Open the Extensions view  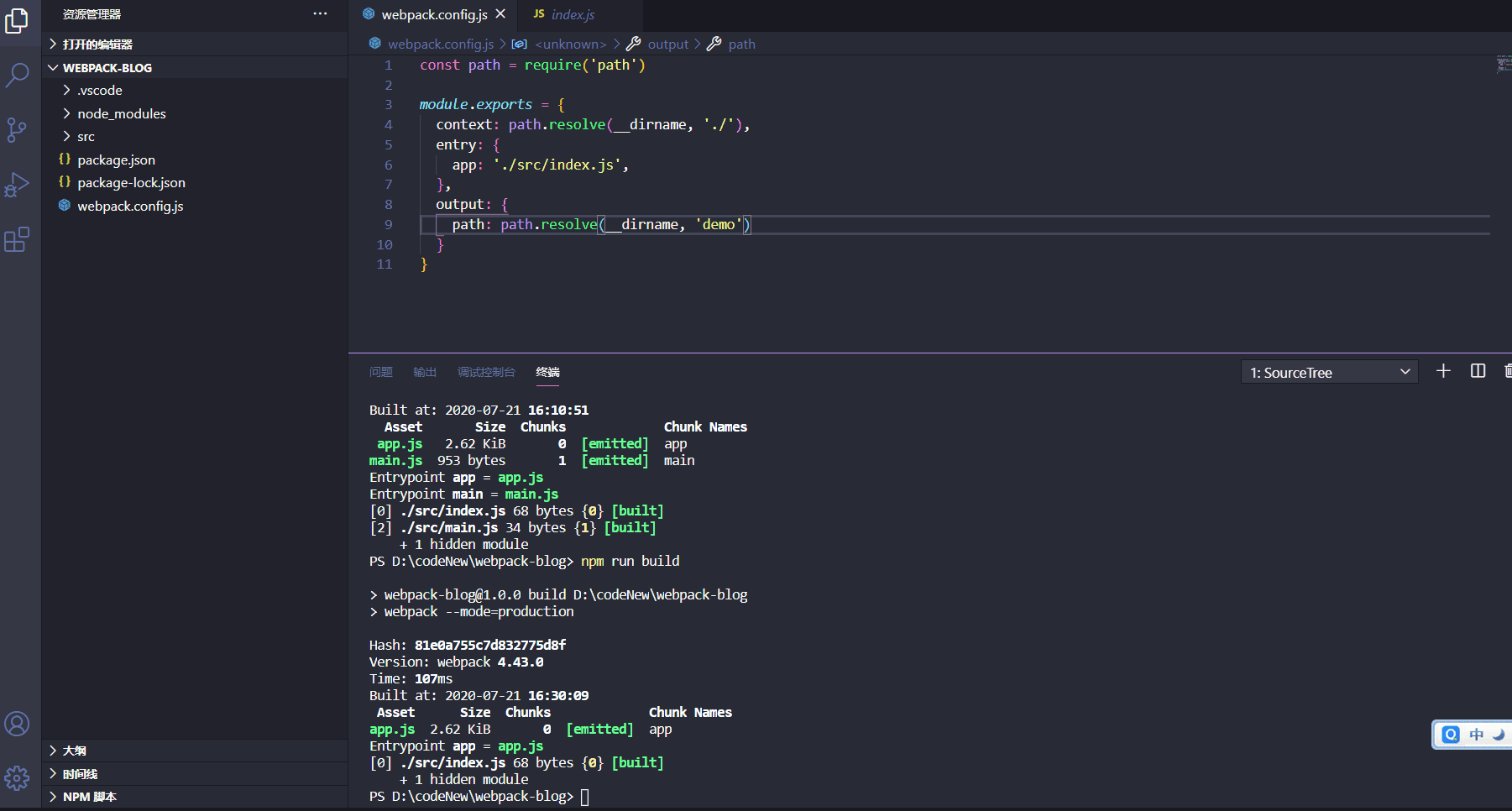(17, 240)
